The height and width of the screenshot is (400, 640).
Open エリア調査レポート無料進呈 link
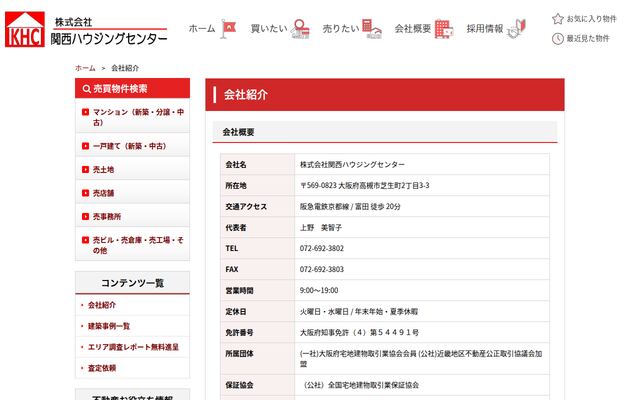tap(133, 347)
